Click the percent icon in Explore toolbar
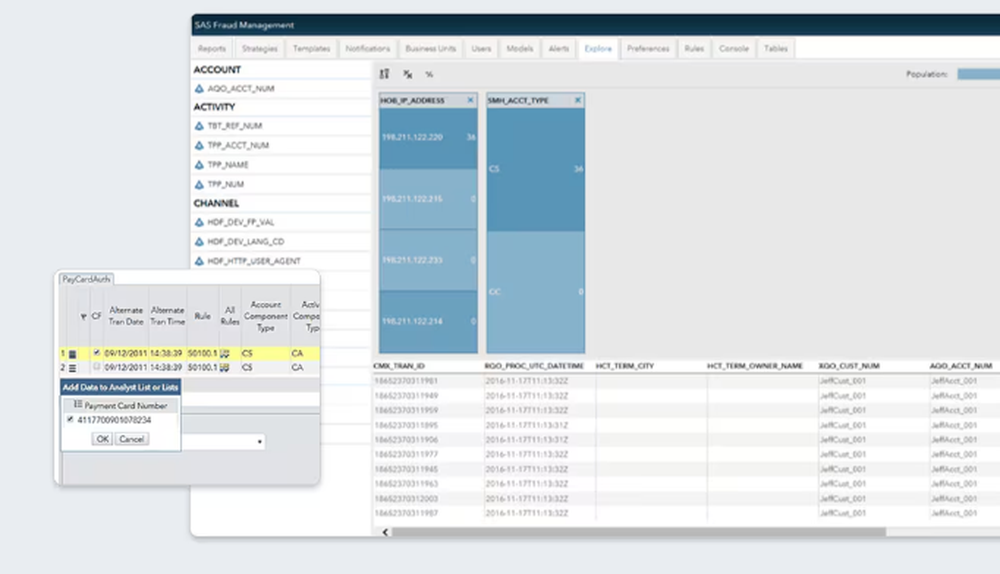The width and height of the screenshot is (1000, 574). click(x=429, y=74)
